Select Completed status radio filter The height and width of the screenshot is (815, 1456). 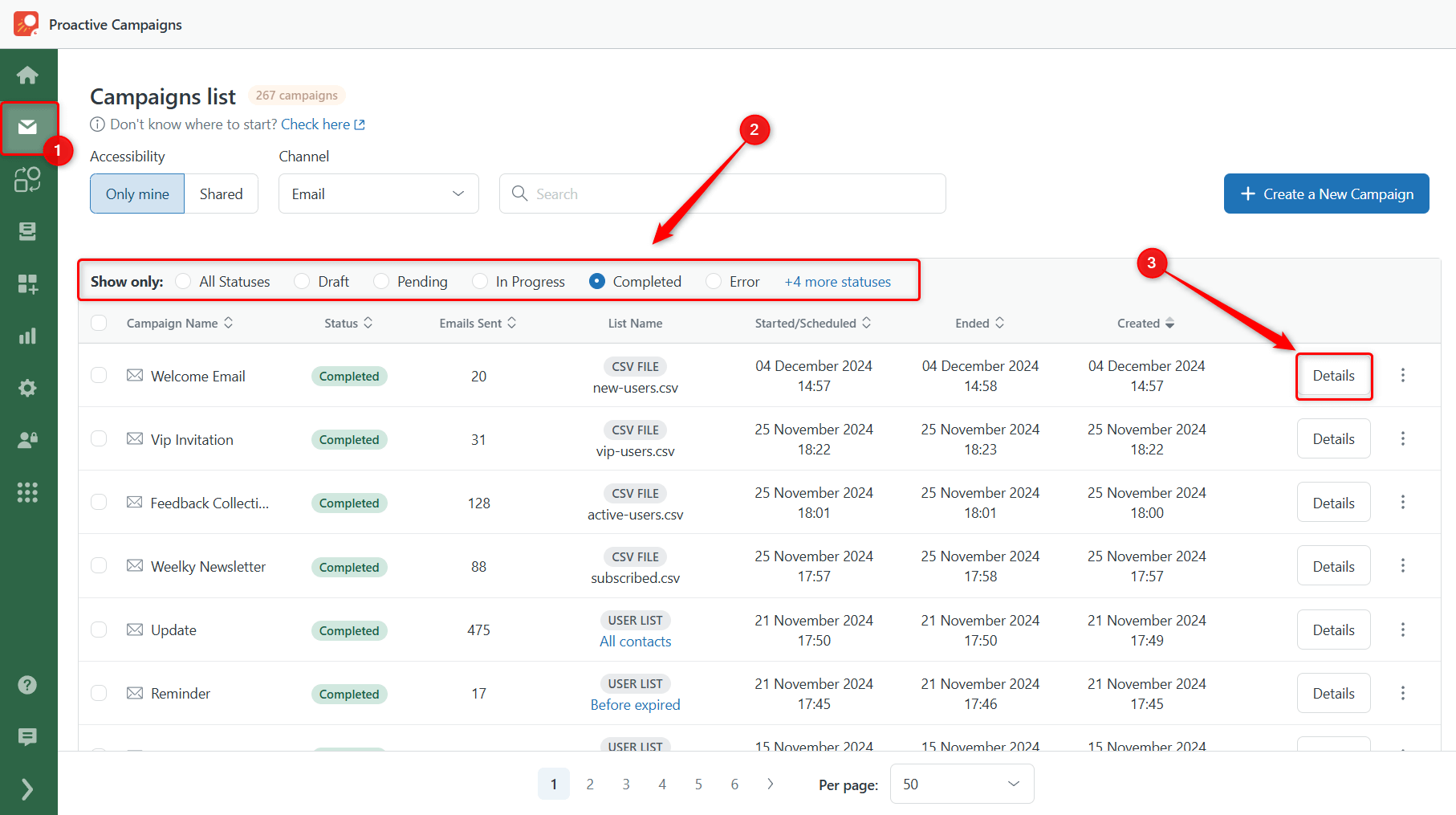tap(597, 281)
